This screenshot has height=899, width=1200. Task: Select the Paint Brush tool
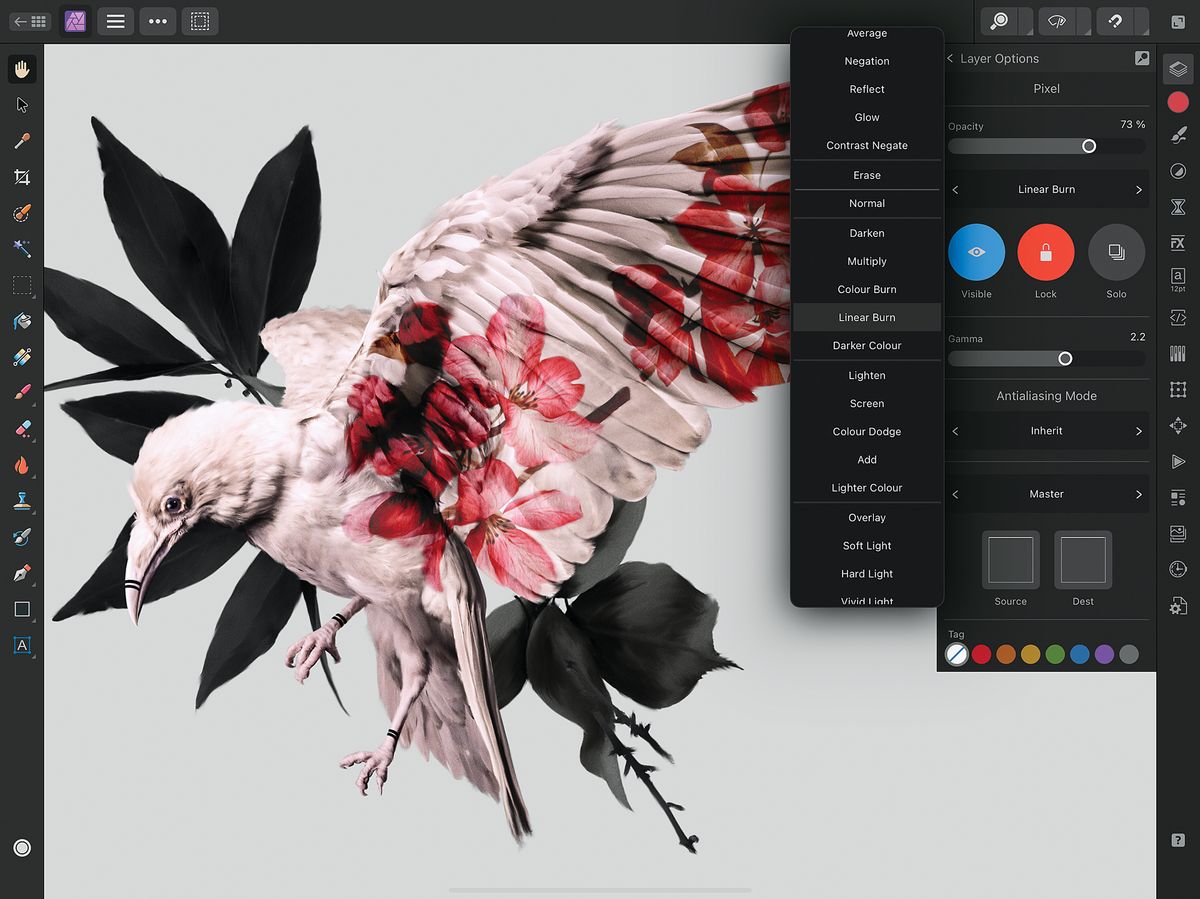22,391
